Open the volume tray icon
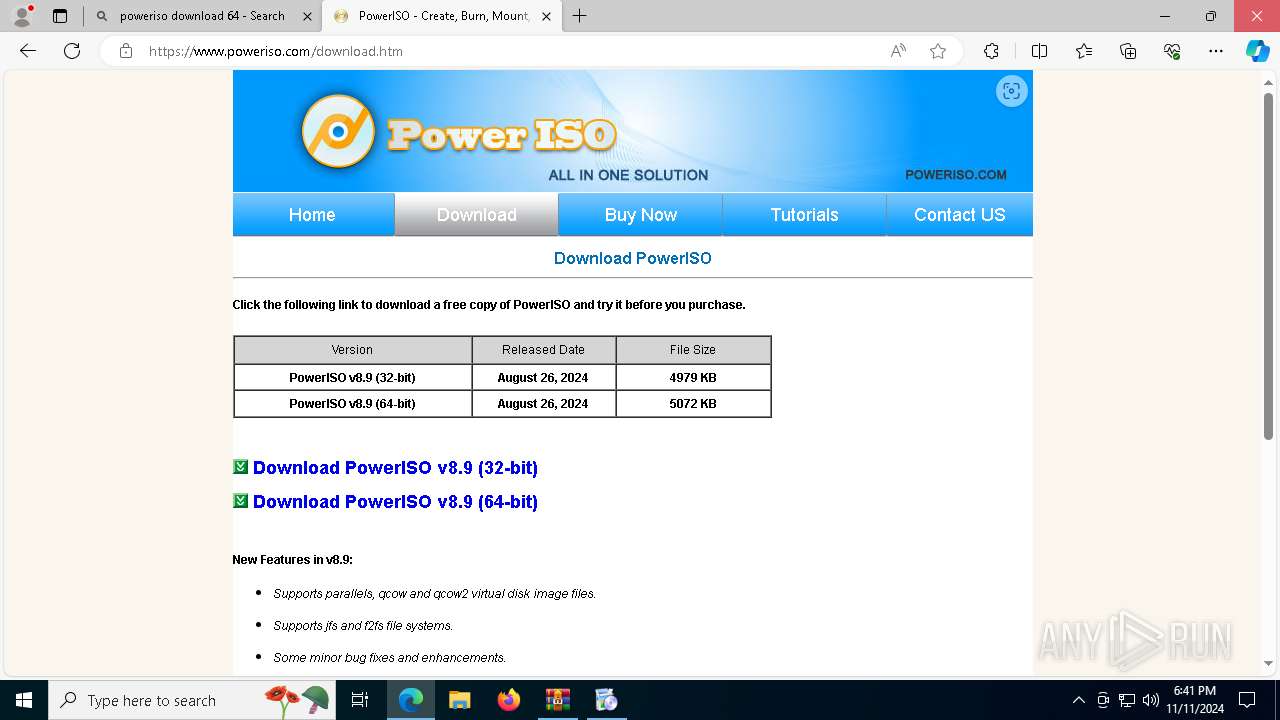1280x720 pixels. click(1150, 700)
